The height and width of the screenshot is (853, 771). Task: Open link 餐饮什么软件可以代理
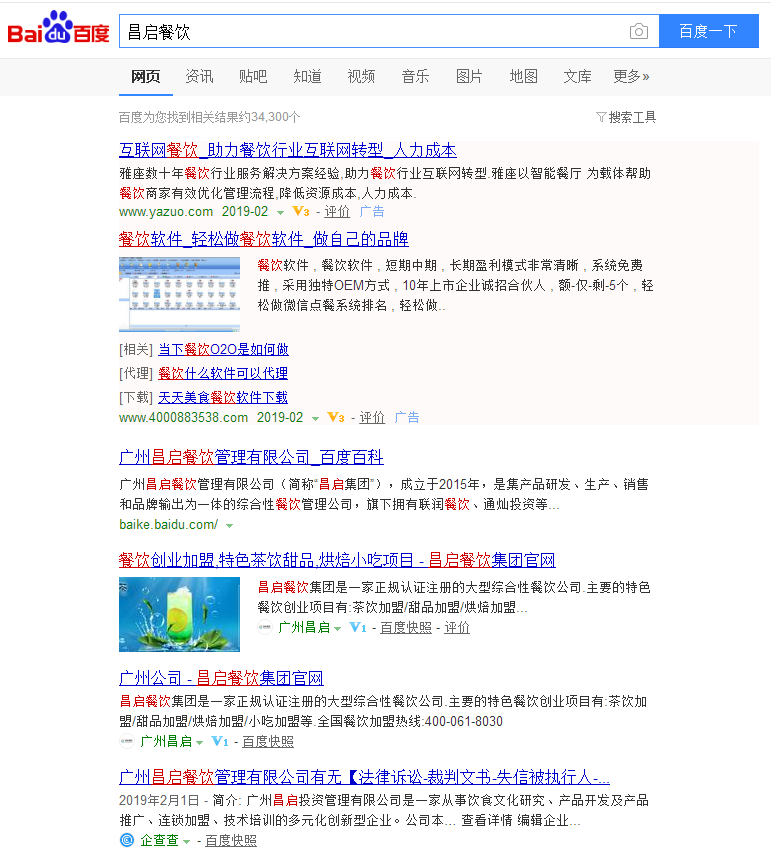(x=223, y=374)
